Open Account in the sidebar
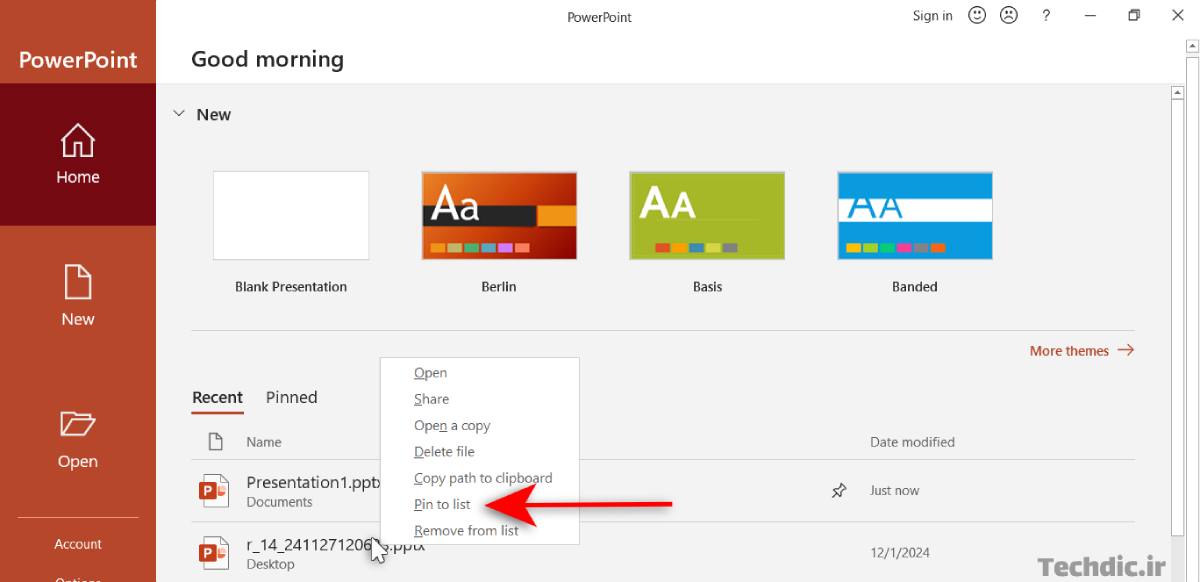Image resolution: width=1200 pixels, height=582 pixels. 78,545
